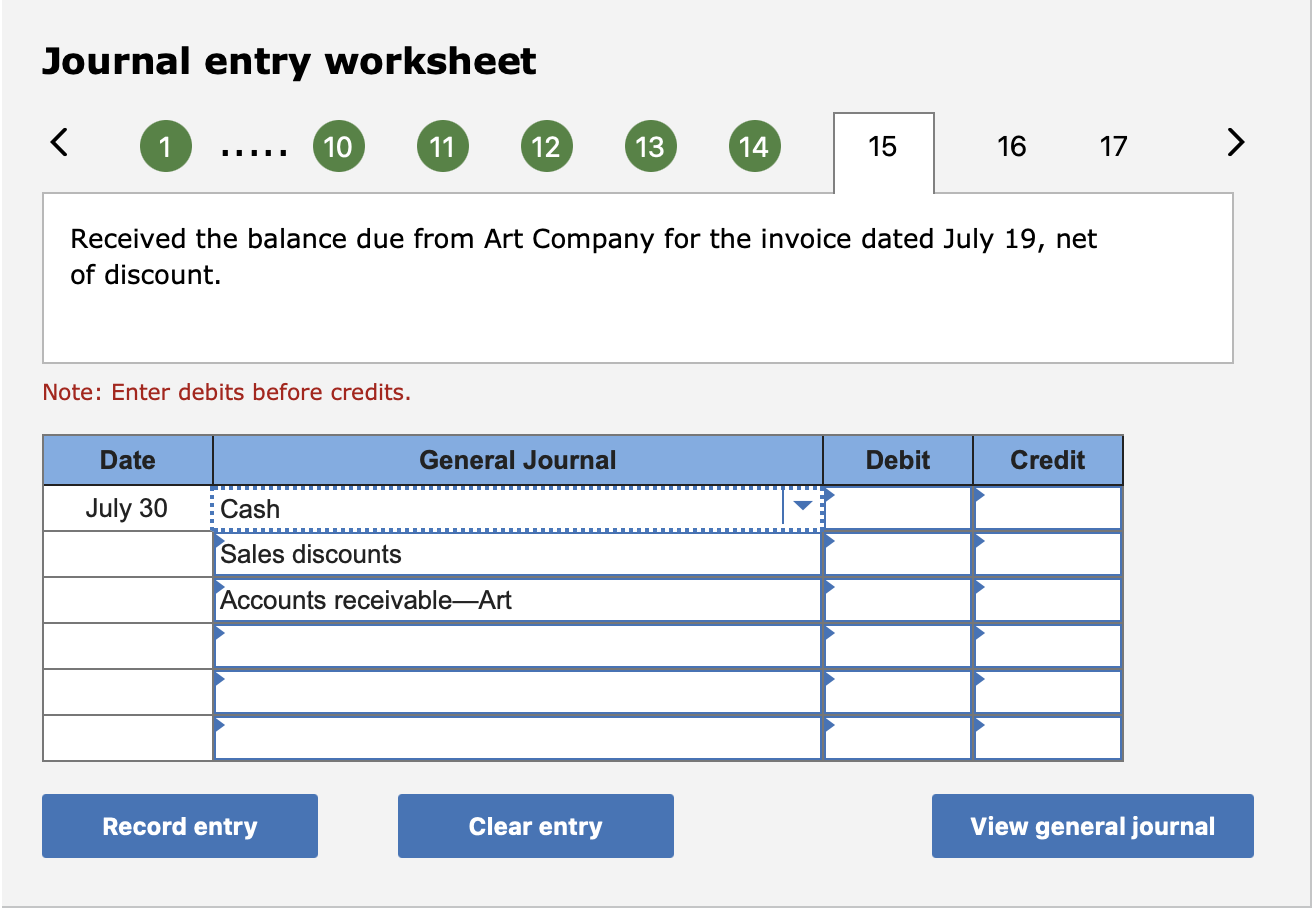Switch to step 16
This screenshot has height=912, width=1314.
tap(1012, 146)
